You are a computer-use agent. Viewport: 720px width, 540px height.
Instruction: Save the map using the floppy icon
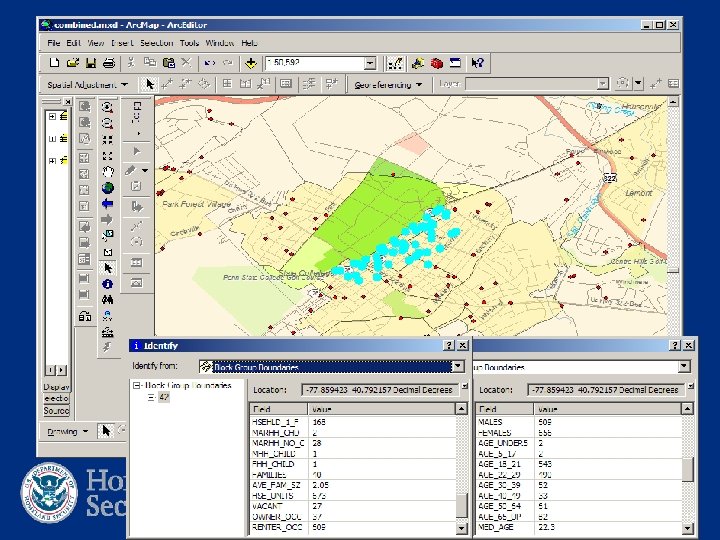tap(91, 63)
